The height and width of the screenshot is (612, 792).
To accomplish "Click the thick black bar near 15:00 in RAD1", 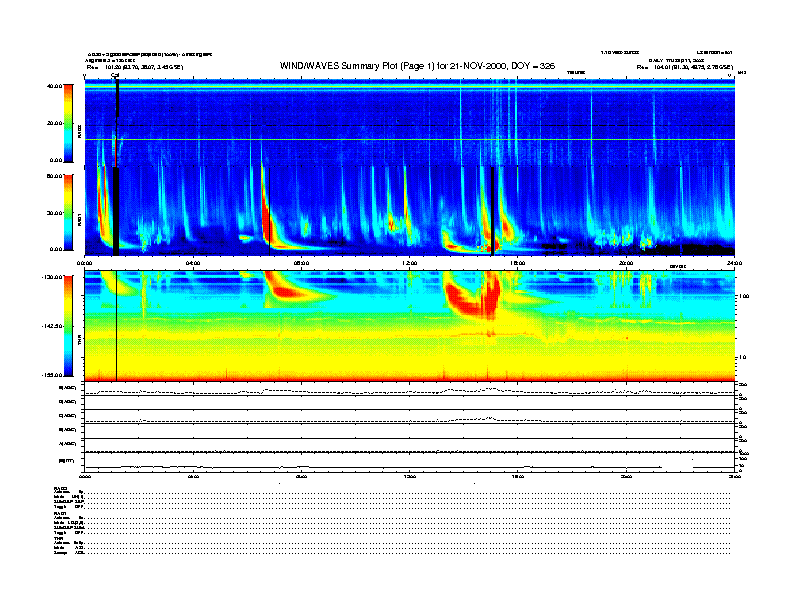I will (x=493, y=210).
